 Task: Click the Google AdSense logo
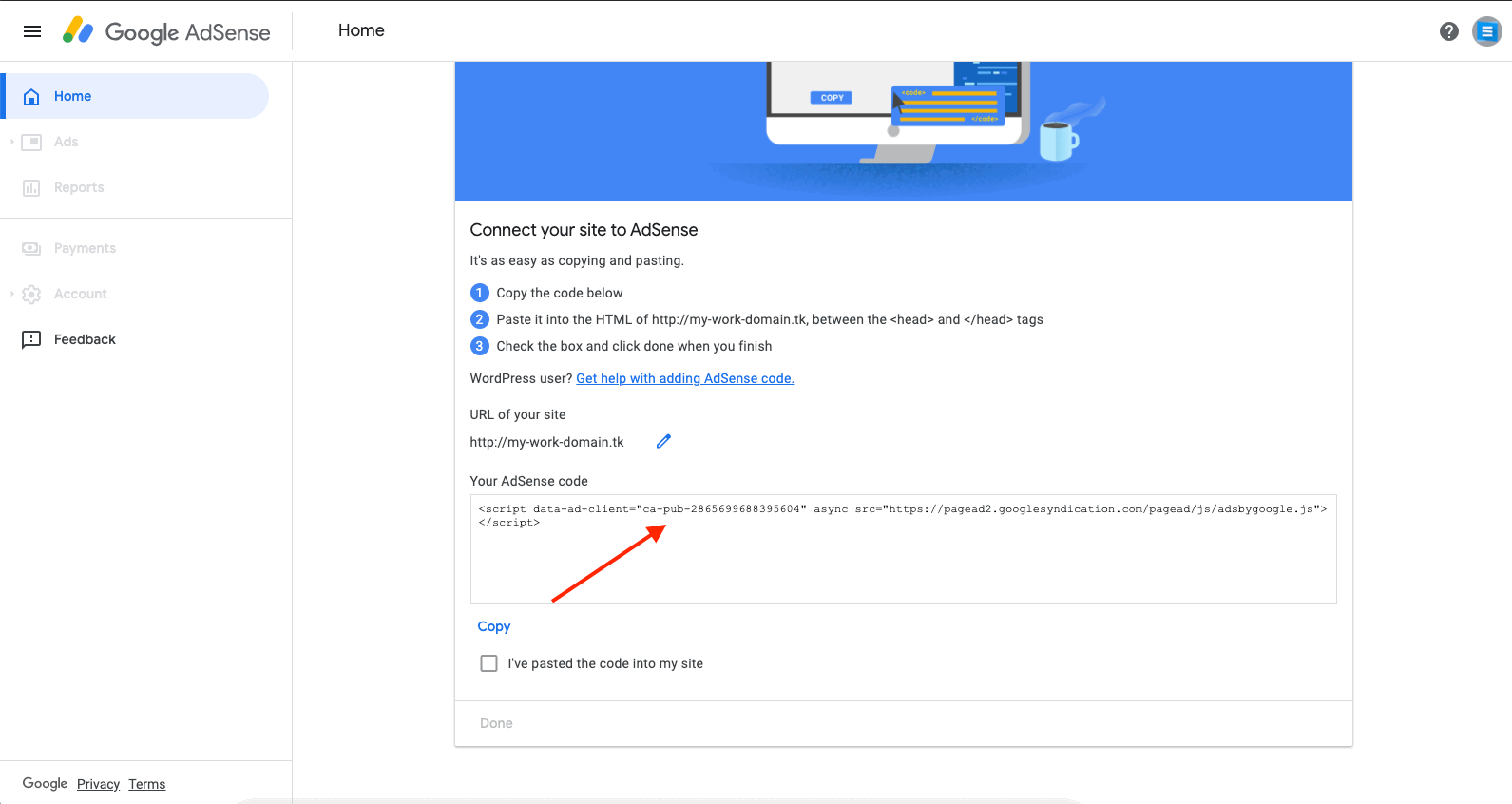166,31
